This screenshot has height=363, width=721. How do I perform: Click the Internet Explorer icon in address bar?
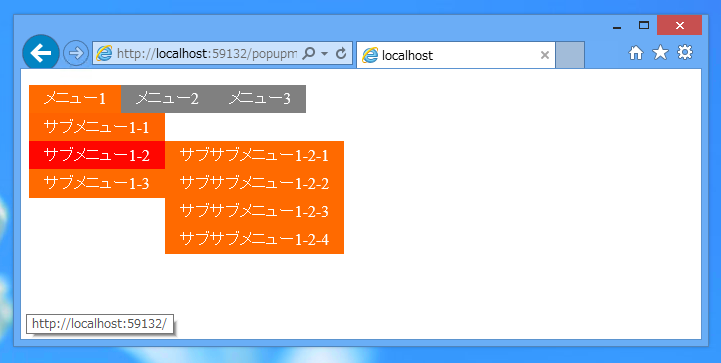(x=104, y=54)
